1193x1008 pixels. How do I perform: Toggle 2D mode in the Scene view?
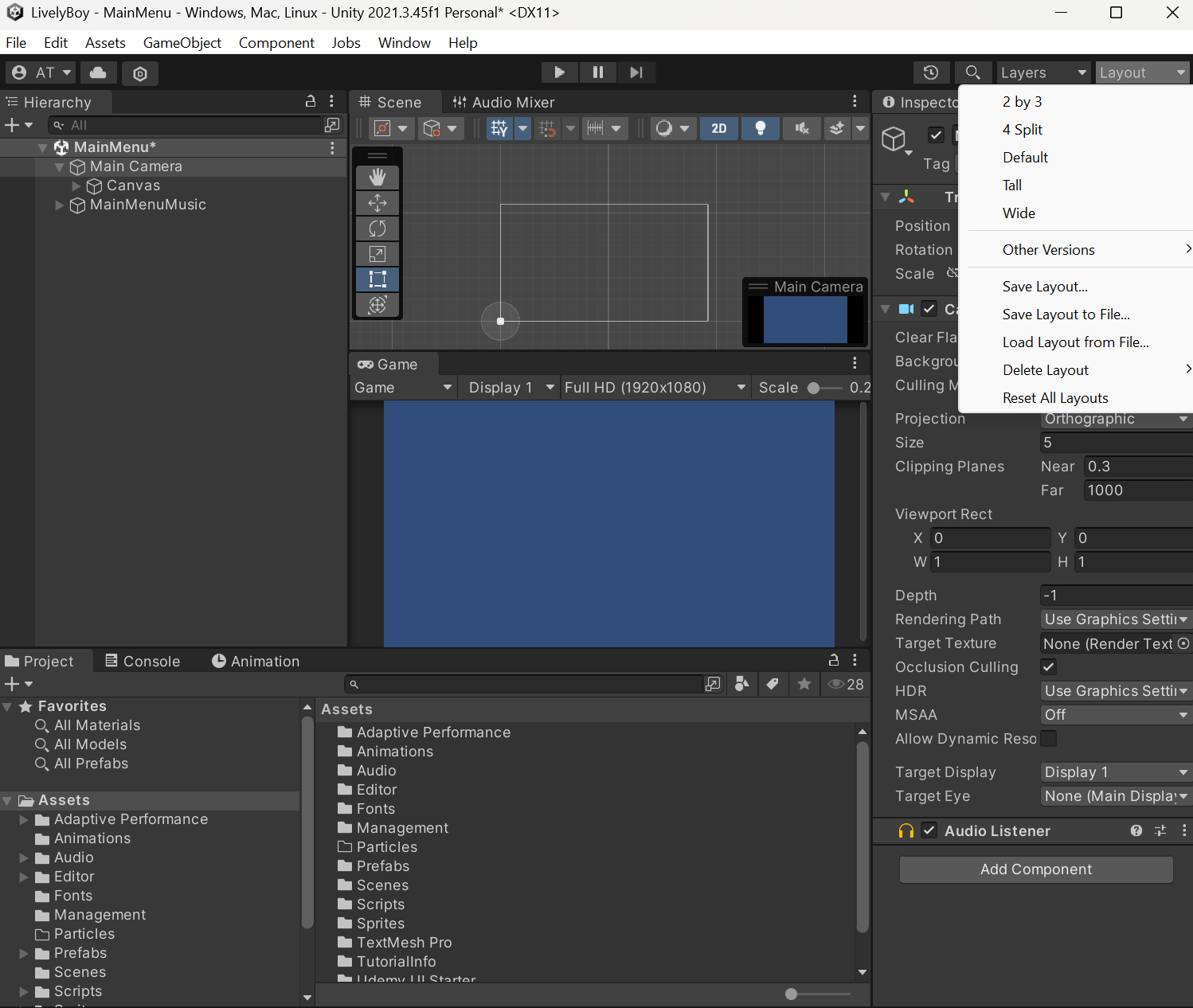(x=718, y=128)
